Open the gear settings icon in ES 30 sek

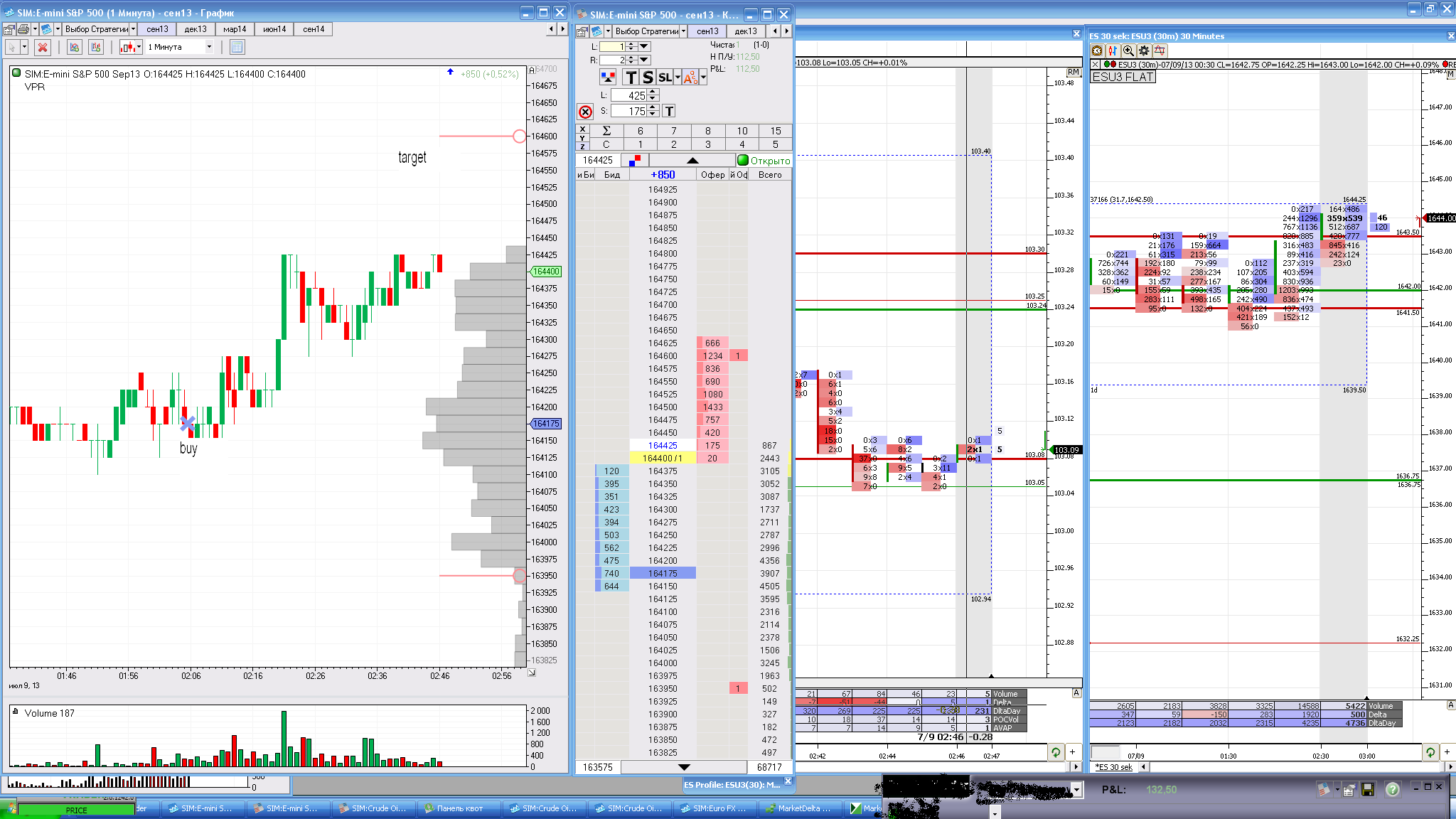click(1144, 50)
